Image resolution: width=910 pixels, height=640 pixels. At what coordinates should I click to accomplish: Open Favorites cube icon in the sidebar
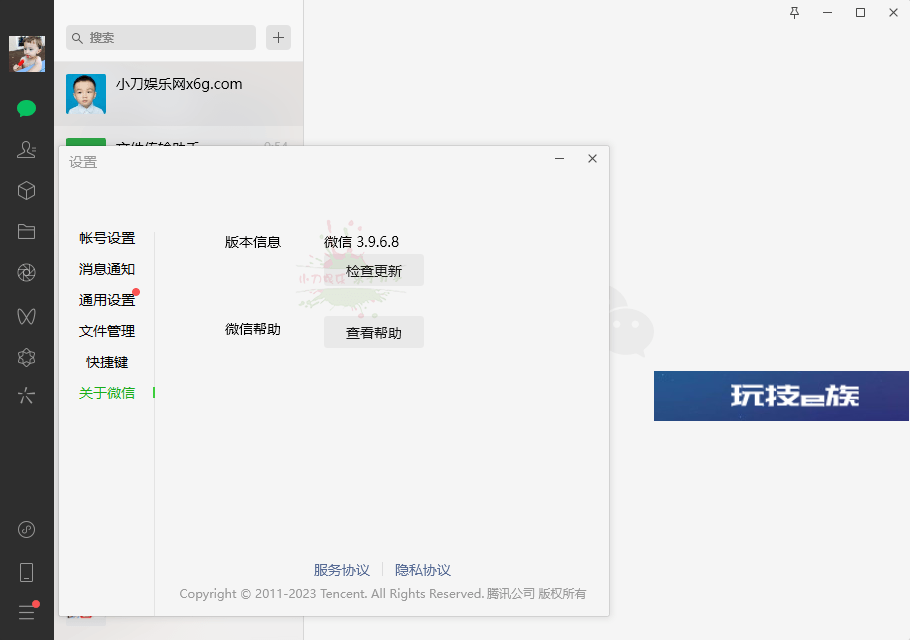(x=27, y=191)
